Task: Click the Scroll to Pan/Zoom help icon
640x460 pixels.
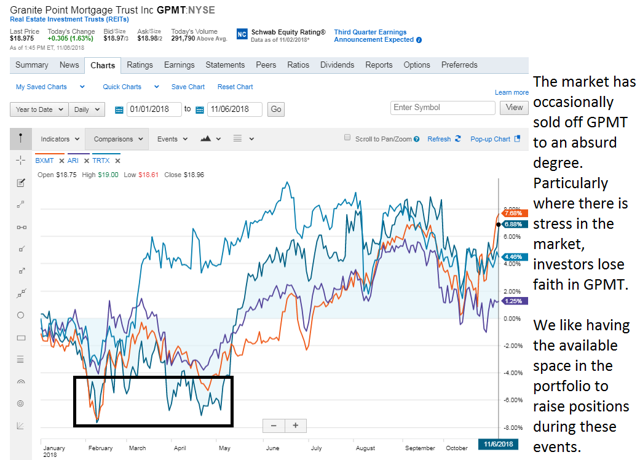Action: [x=416, y=139]
